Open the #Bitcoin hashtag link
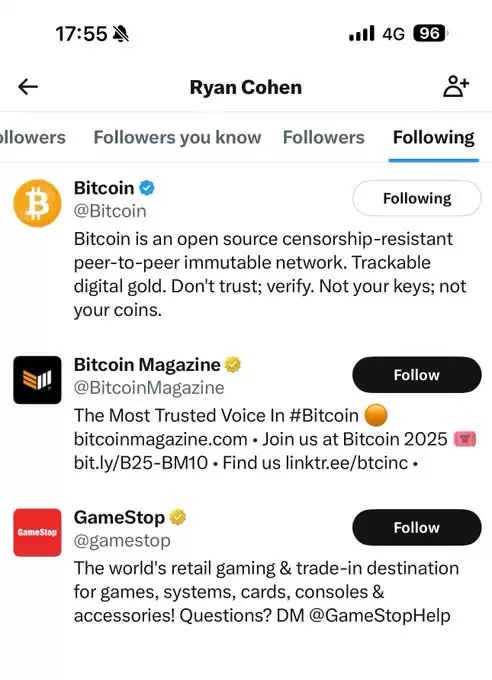Image resolution: width=492 pixels, height=680 pixels. point(324,415)
